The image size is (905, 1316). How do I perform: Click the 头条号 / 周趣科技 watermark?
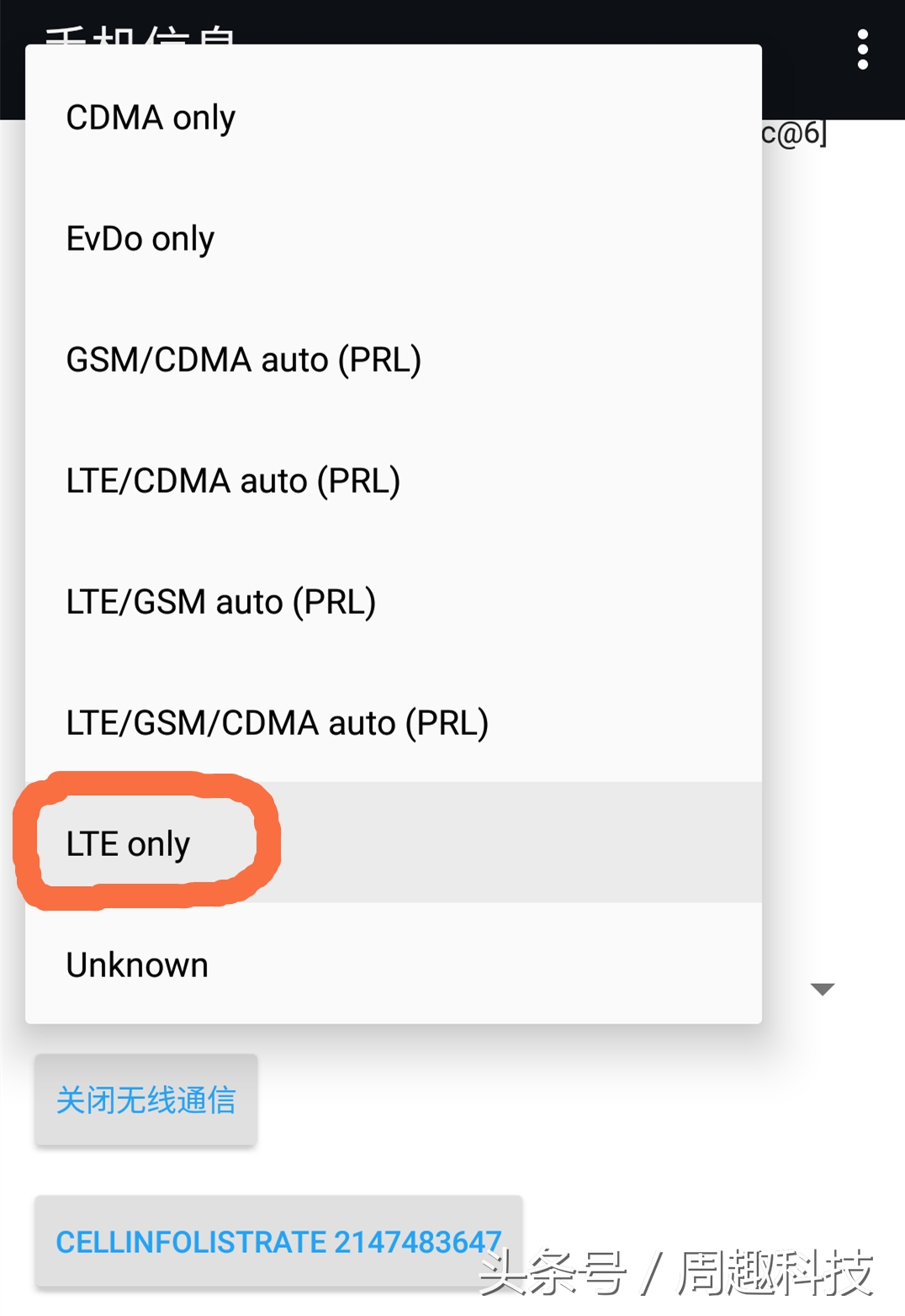pyautogui.click(x=676, y=1272)
